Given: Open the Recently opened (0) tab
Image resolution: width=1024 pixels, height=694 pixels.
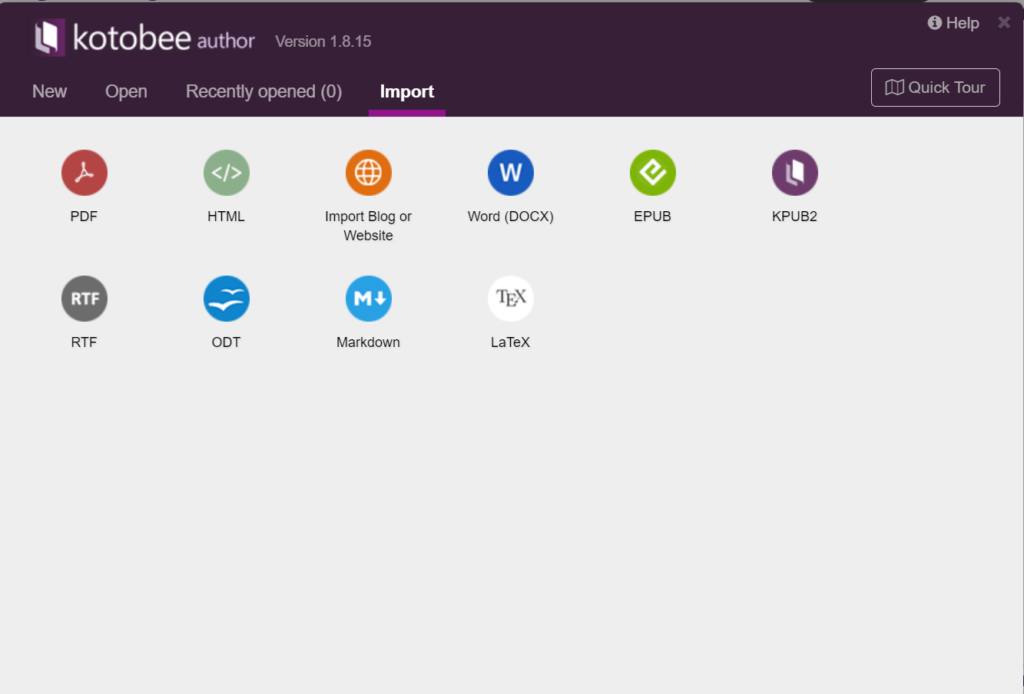Looking at the screenshot, I should [x=264, y=91].
